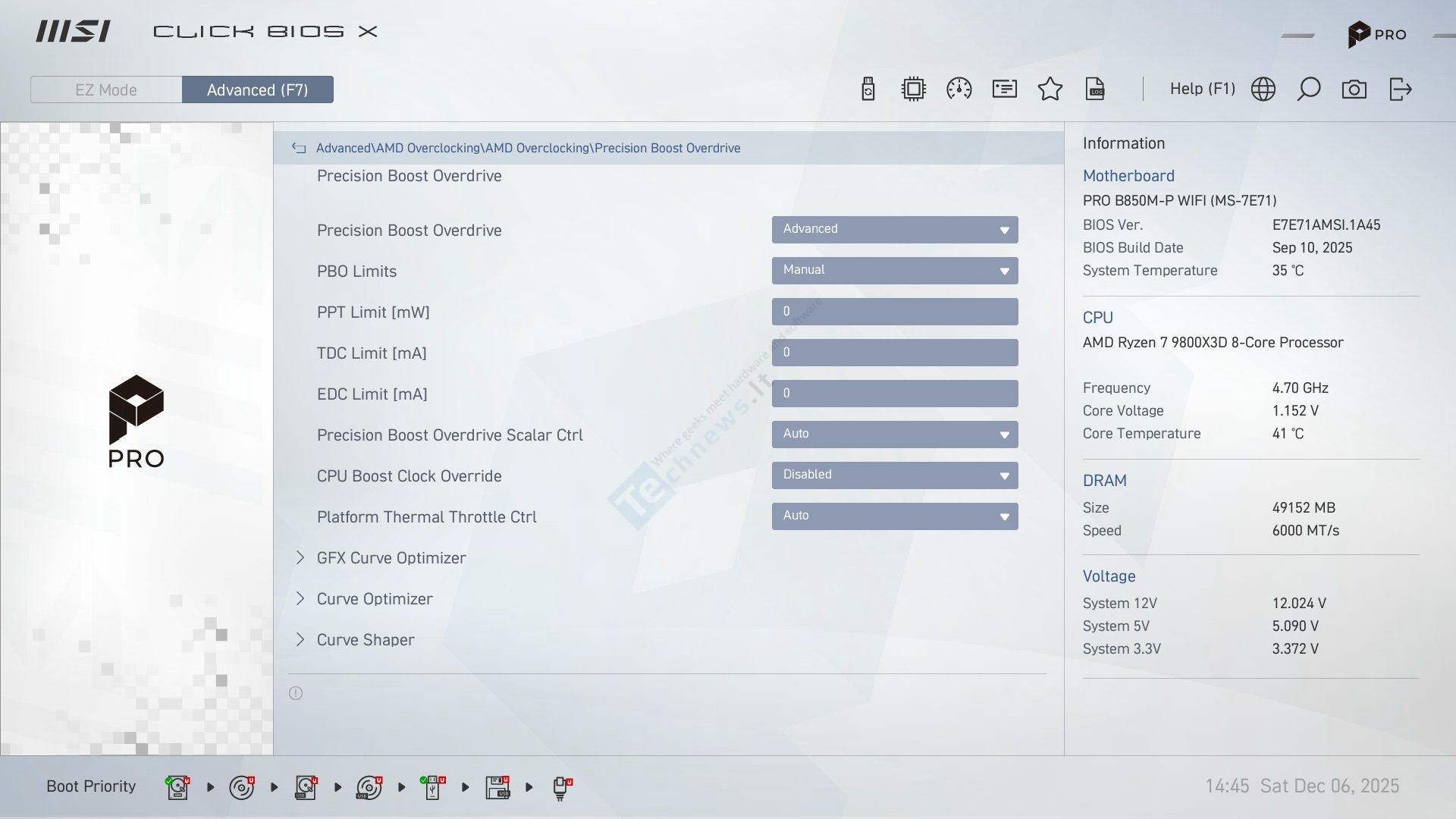Click the CPU chip icon in toolbar

tap(914, 89)
